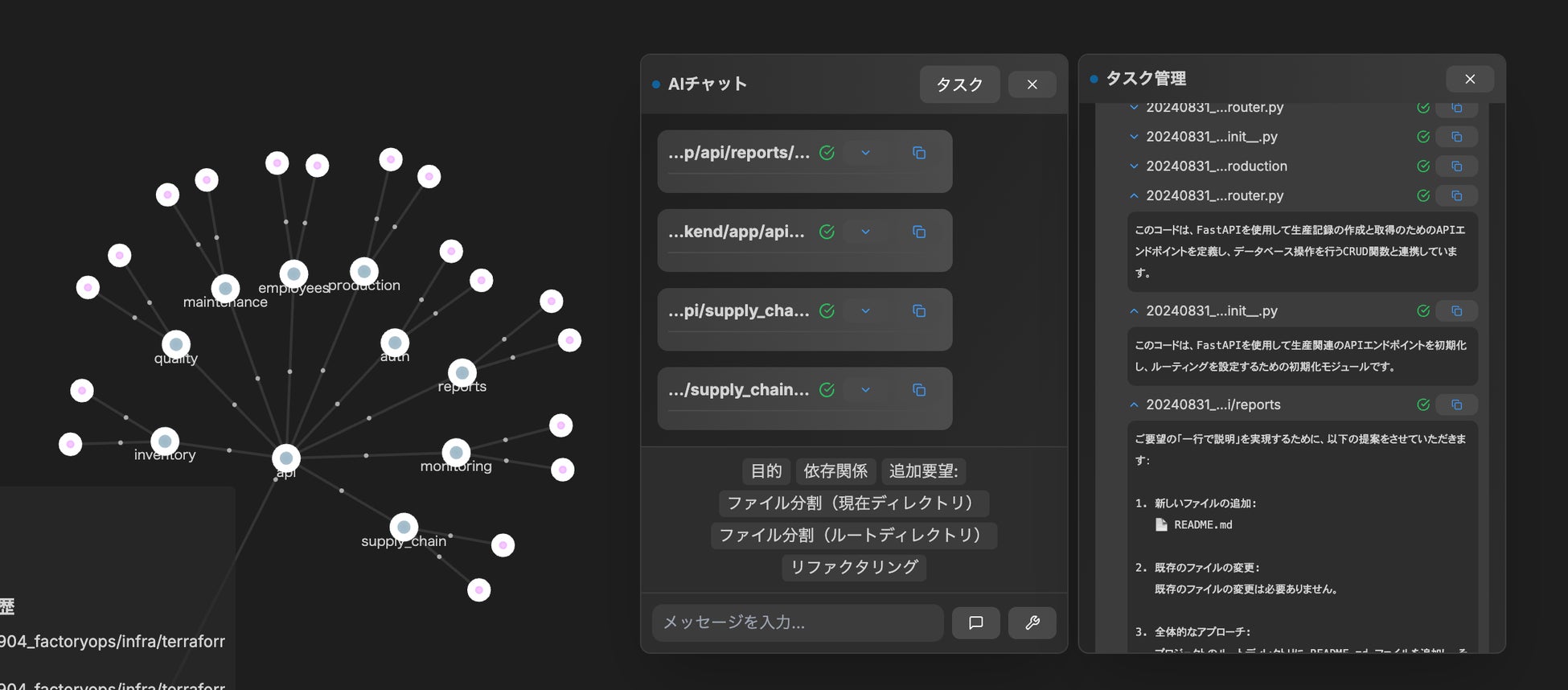Toggle green check beside ...p/api/reports/ card
The width and height of the screenshot is (1568, 690).
[x=827, y=153]
